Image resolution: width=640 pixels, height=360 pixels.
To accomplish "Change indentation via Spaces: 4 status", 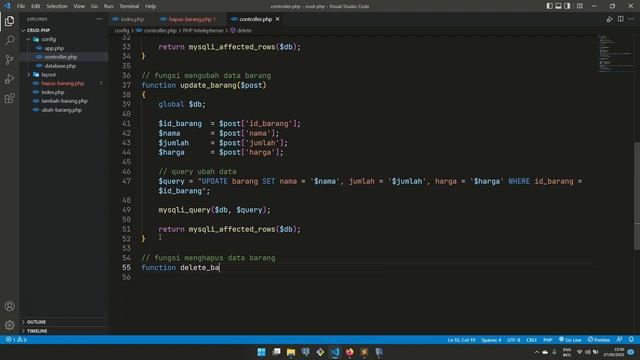I will click(491, 340).
